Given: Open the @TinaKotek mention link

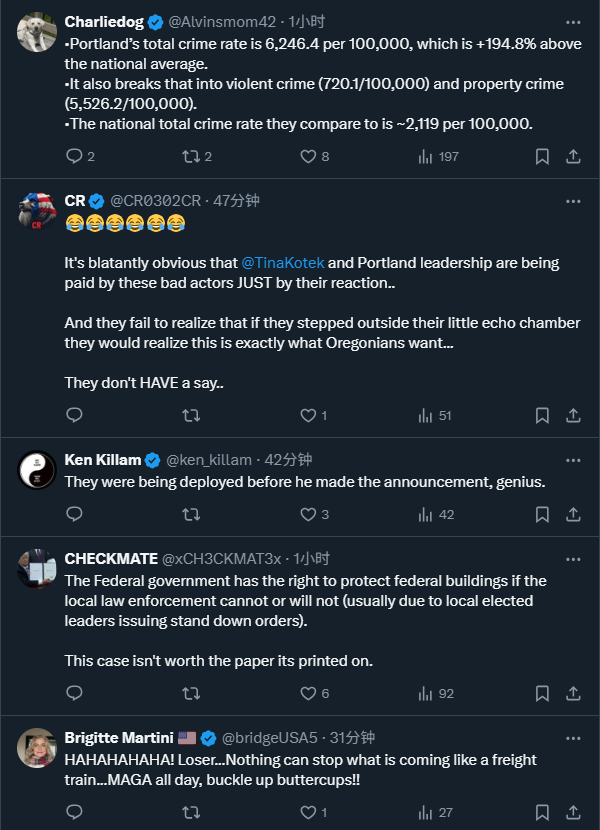Looking at the screenshot, I should pos(281,263).
